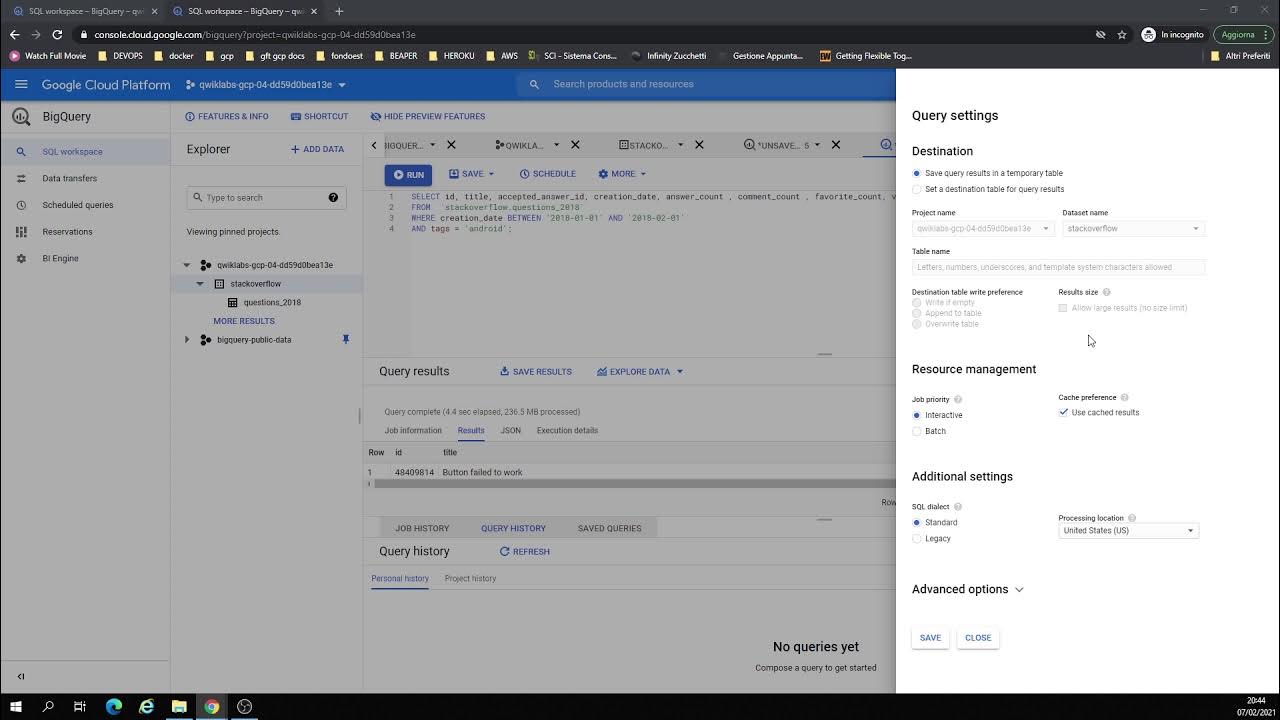This screenshot has height=720, width=1280.
Task: Select Batch job priority
Action: (917, 431)
